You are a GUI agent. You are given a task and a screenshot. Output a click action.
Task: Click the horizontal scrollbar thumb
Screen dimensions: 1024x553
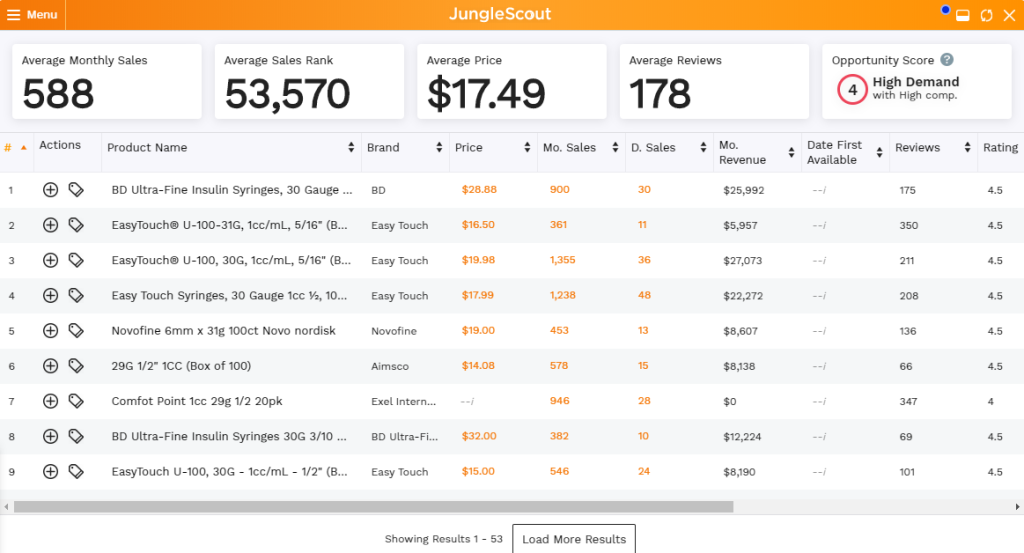[374, 507]
